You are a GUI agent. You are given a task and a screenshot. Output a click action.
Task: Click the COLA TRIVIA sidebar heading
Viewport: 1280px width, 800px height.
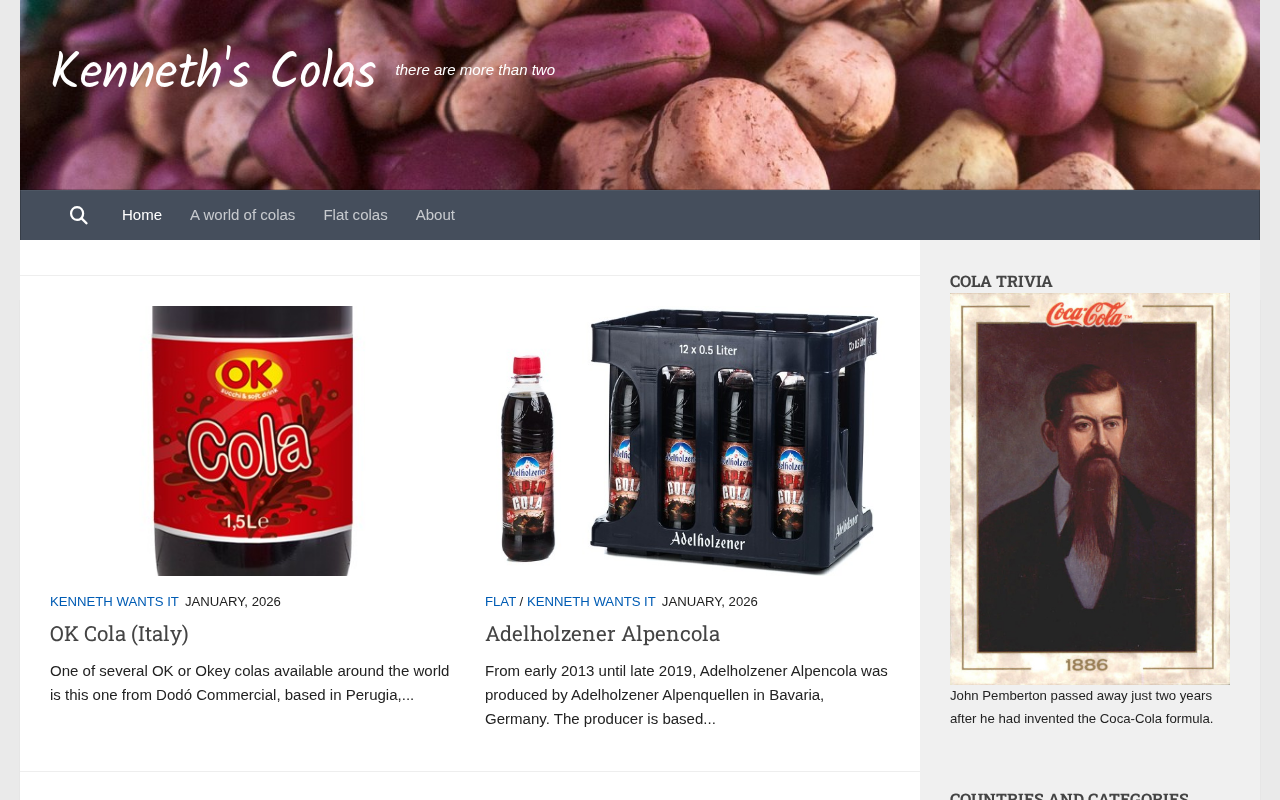point(1001,281)
